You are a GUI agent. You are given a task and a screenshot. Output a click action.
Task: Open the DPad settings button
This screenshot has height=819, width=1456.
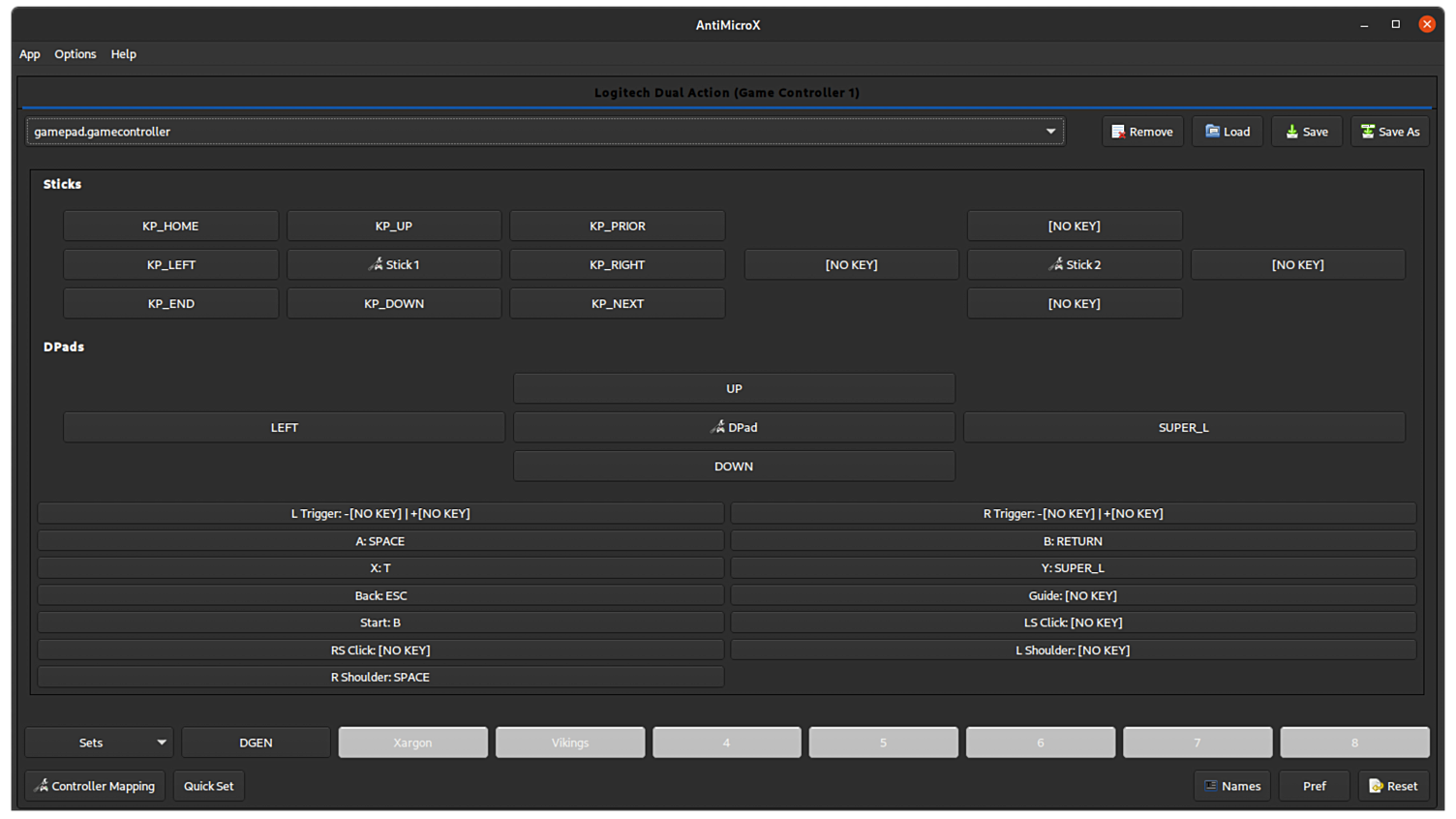(734, 427)
